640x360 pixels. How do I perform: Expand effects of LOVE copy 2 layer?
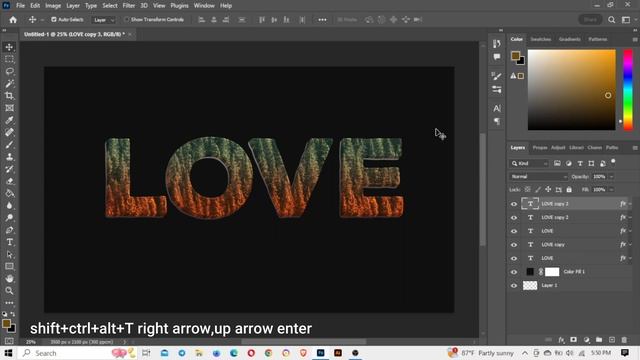(630, 218)
